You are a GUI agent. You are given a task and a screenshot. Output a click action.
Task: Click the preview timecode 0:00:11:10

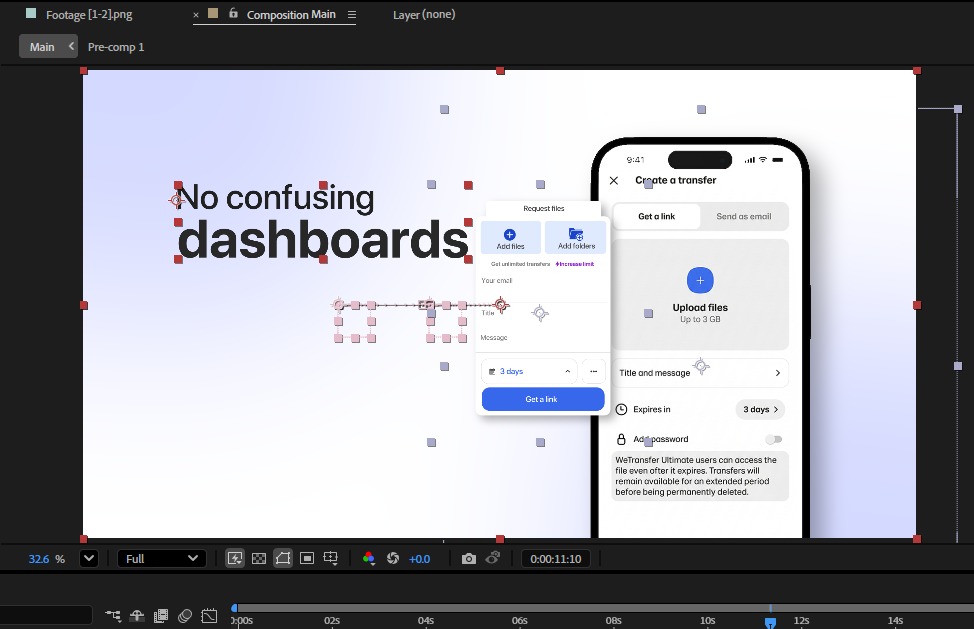555,559
